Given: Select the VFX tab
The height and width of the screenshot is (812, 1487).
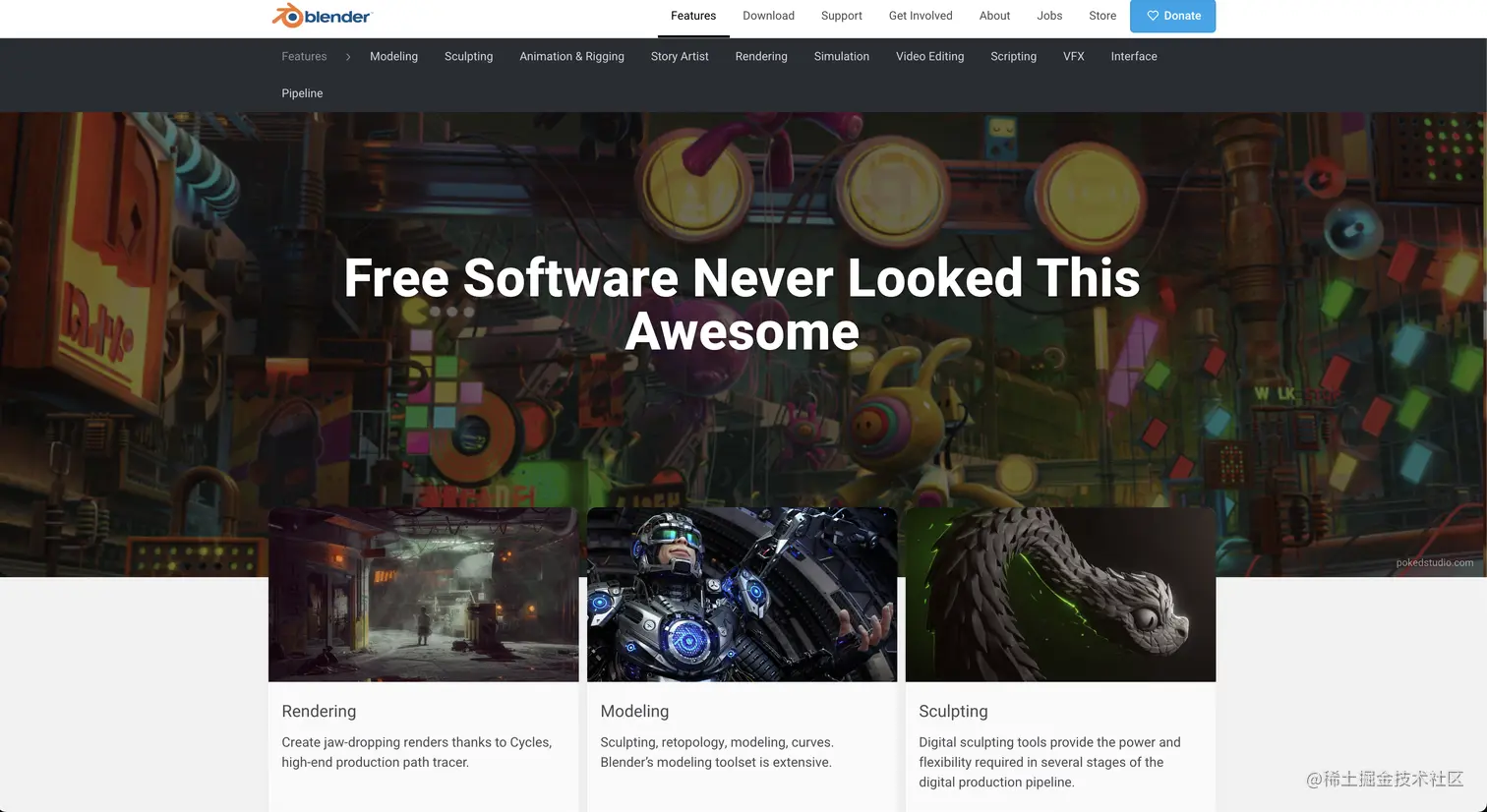Looking at the screenshot, I should (x=1074, y=57).
